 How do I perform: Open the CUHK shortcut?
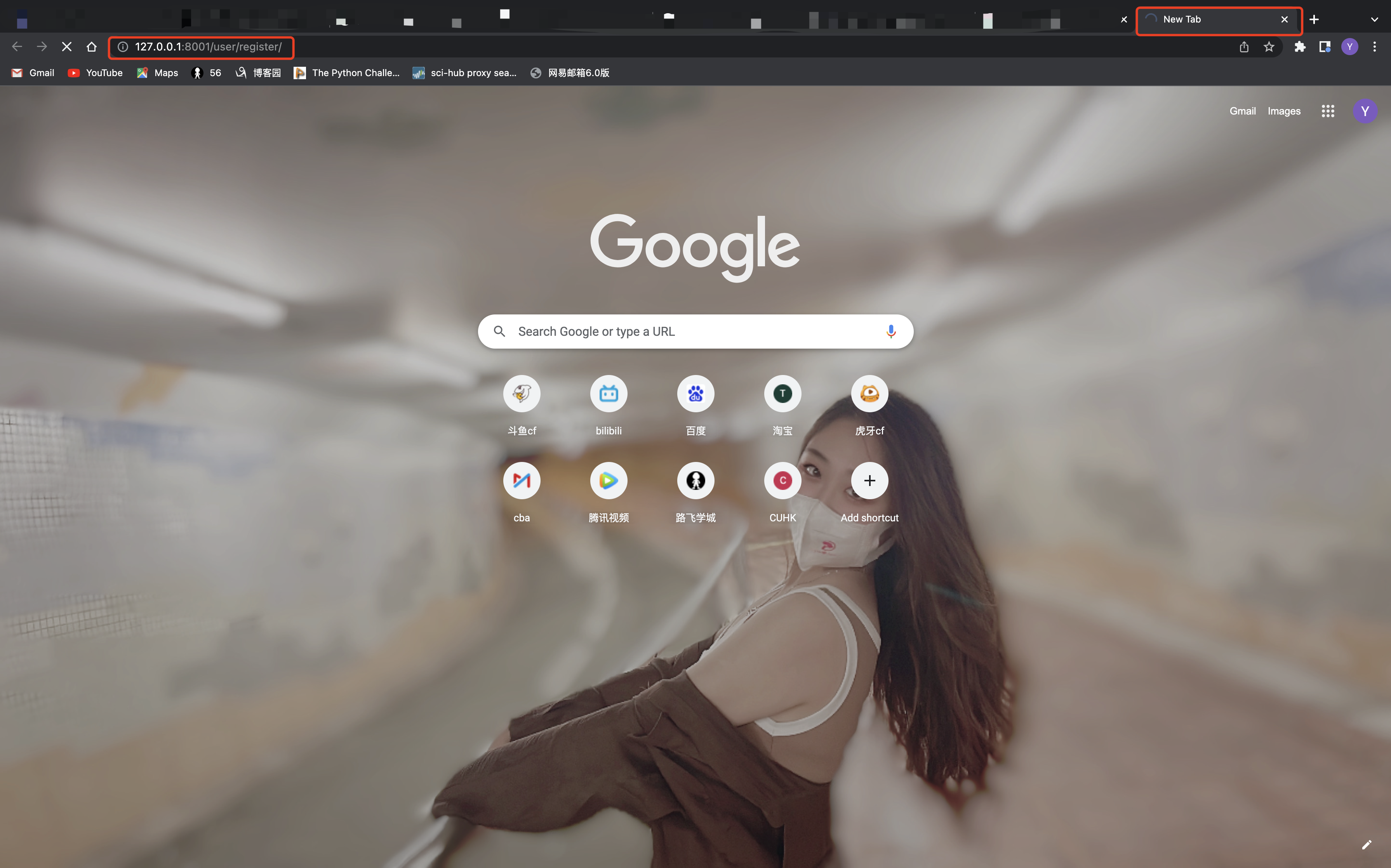pos(783,493)
